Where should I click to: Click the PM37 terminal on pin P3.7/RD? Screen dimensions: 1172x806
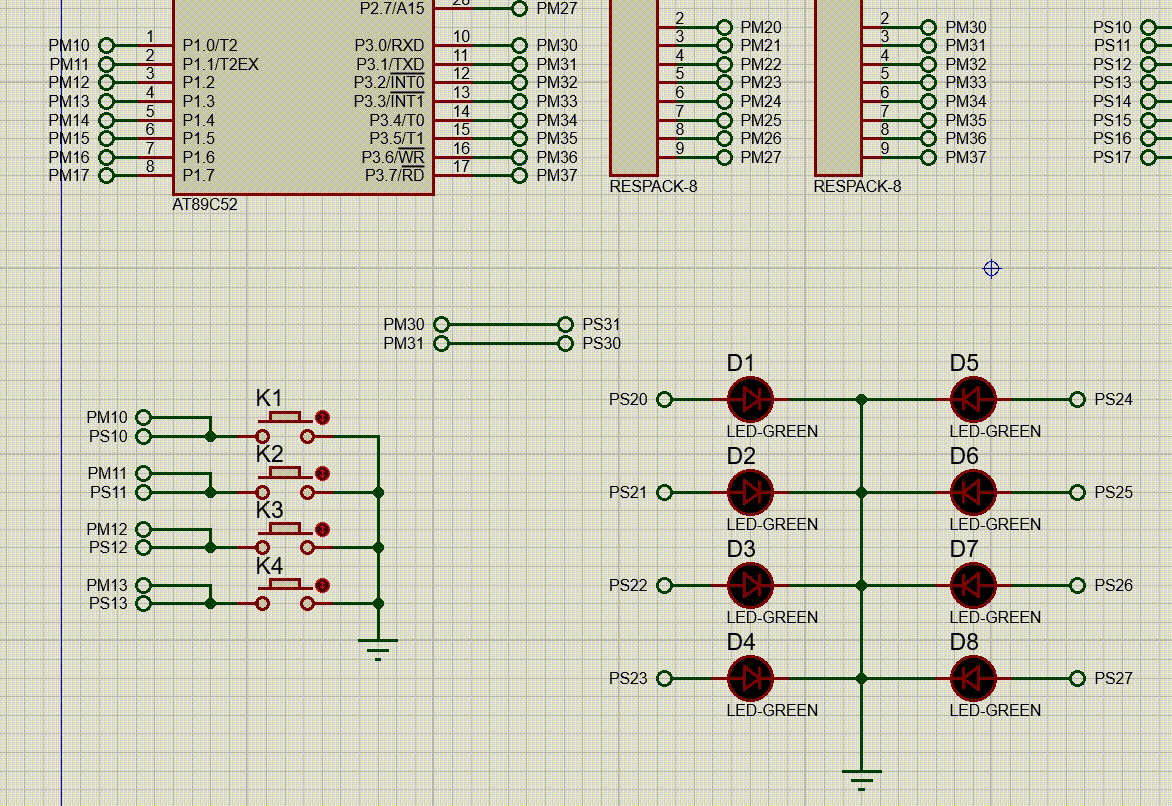[519, 176]
